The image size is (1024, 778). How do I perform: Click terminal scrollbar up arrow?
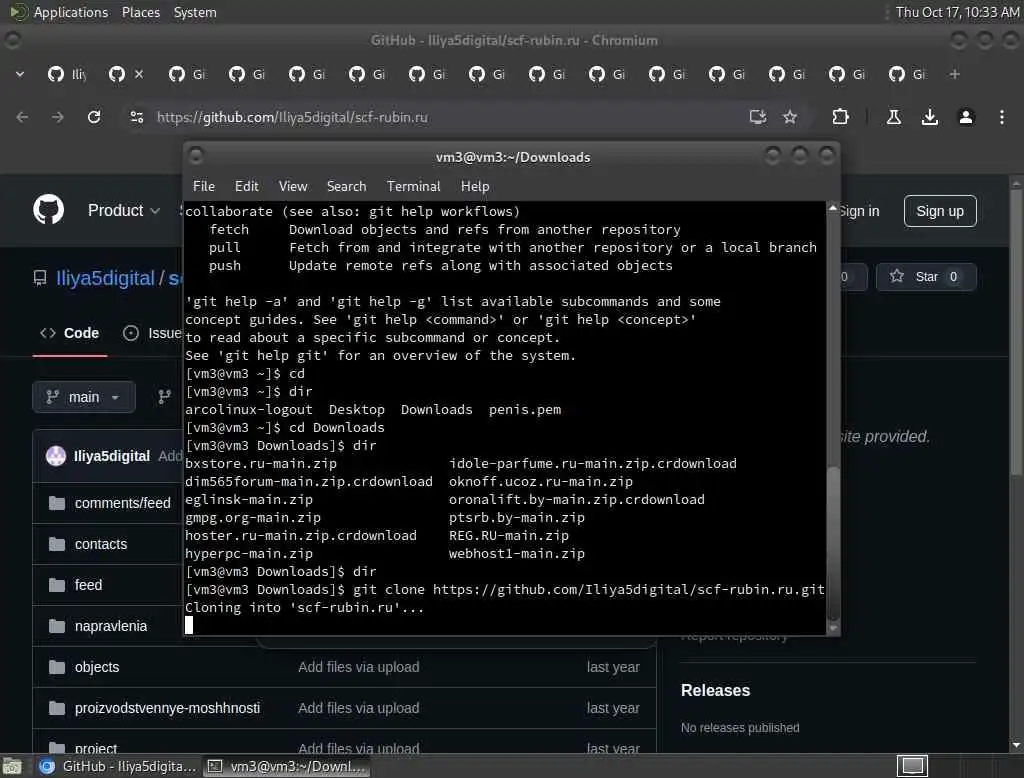click(x=833, y=208)
